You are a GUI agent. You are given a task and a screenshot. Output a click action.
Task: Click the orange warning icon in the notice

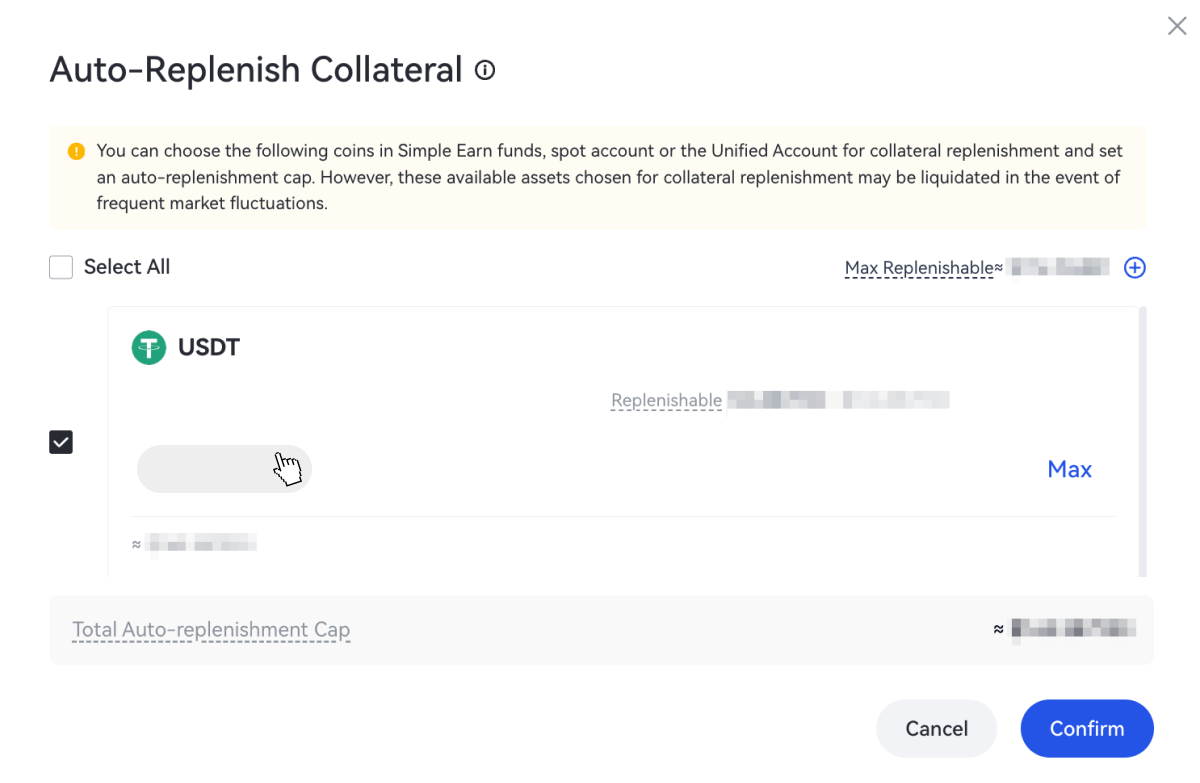pyautogui.click(x=76, y=152)
